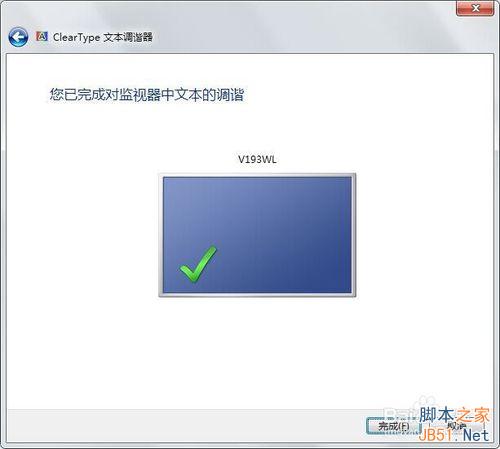Click the JB51.Net watermark text
The image size is (500, 449).
[x=454, y=435]
